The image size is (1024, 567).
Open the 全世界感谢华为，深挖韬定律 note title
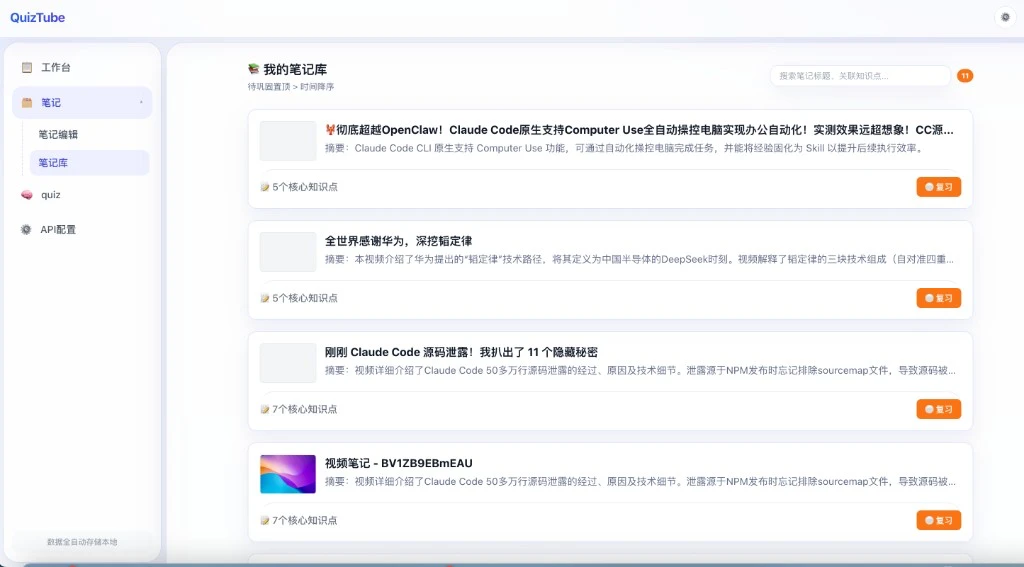click(x=398, y=241)
